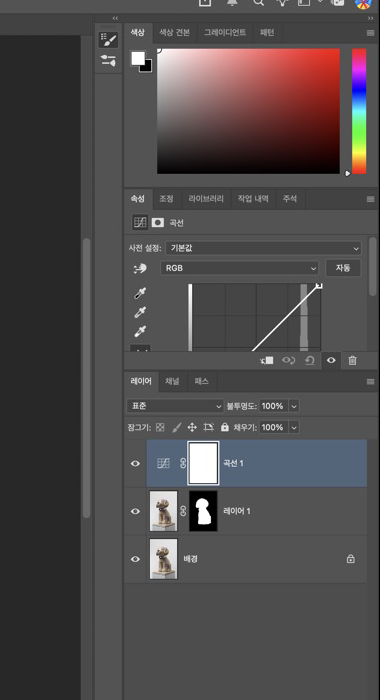Hide the 곡선 1 layer

135,463
